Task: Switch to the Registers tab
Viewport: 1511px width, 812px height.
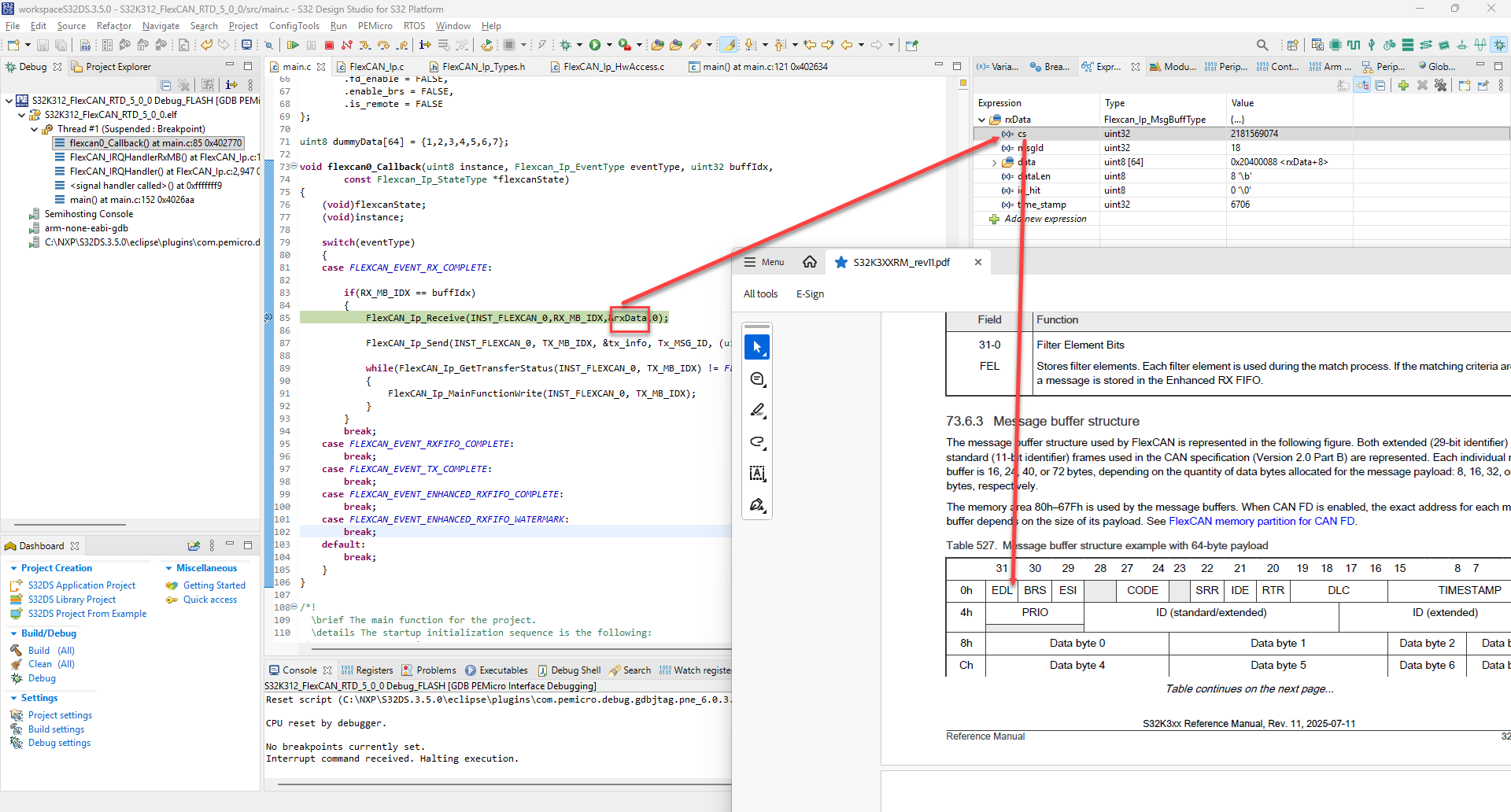Action: tap(367, 670)
